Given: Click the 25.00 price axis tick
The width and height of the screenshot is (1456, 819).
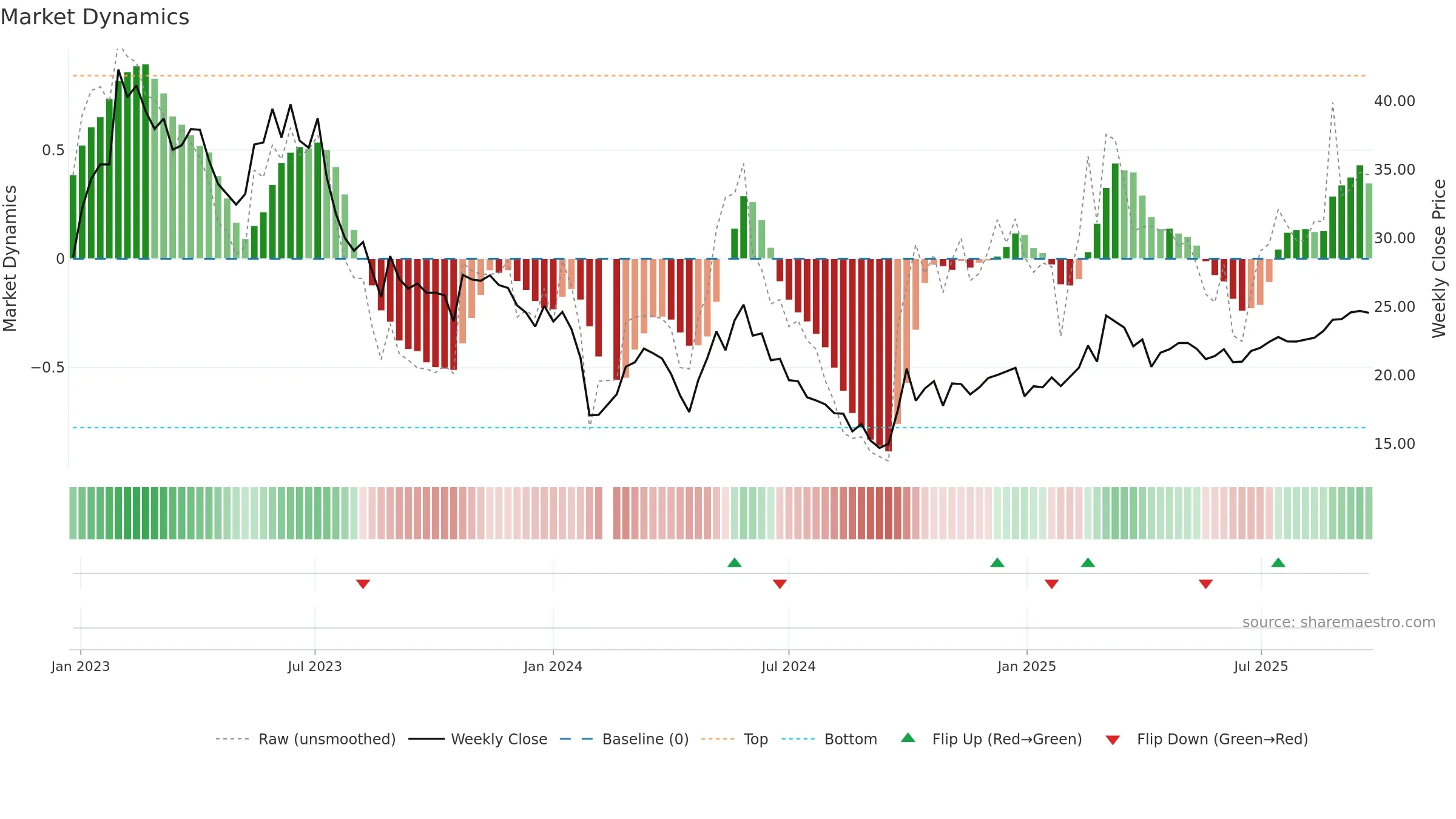Looking at the screenshot, I should [1395, 306].
